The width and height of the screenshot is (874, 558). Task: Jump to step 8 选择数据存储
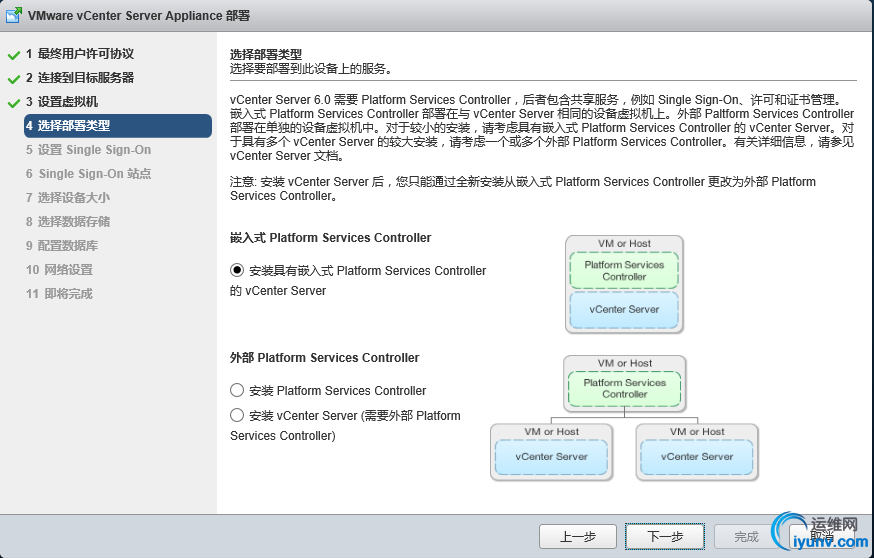coord(67,222)
